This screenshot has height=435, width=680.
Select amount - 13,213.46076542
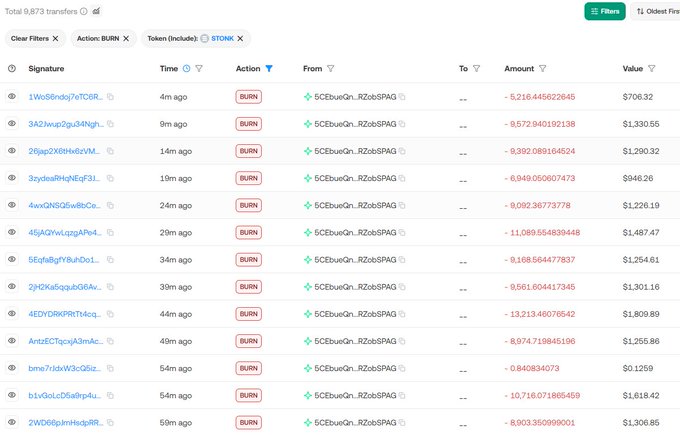[540, 314]
